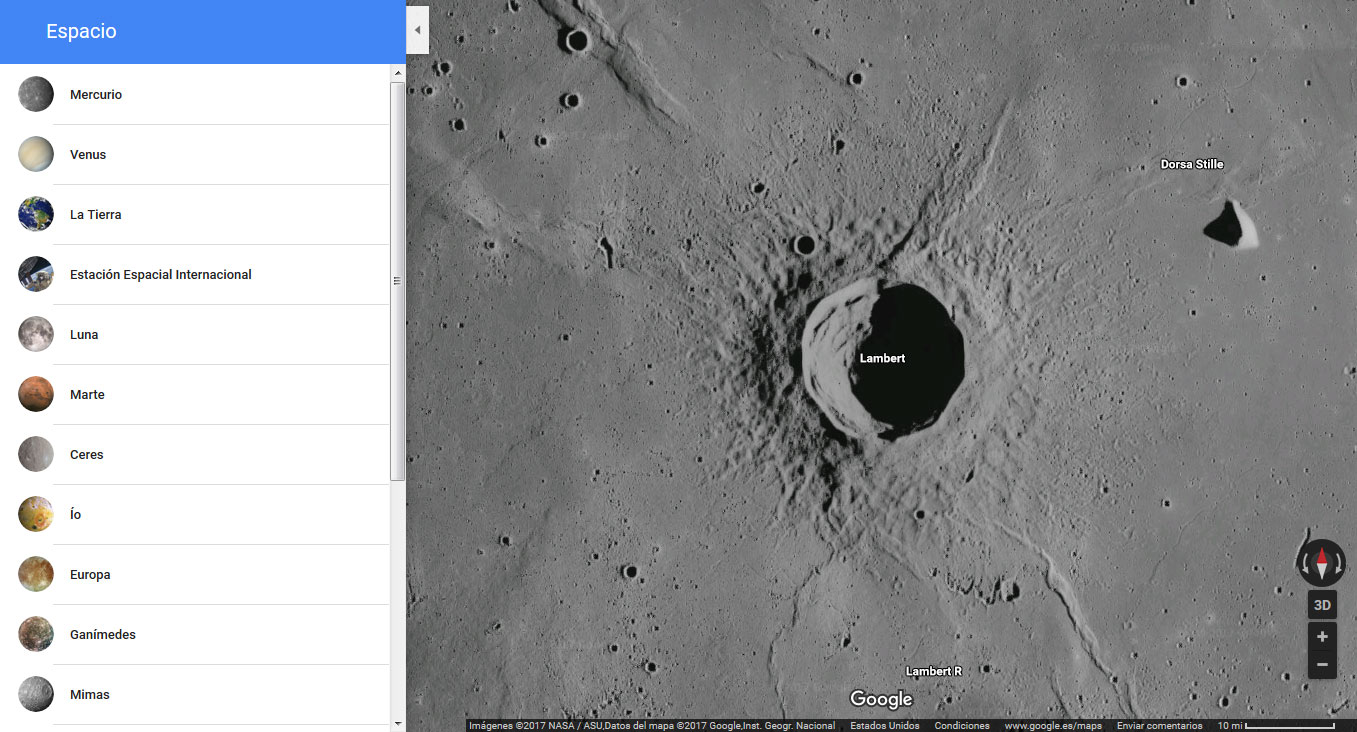
Task: Open the Condiciones link
Action: coord(962,726)
